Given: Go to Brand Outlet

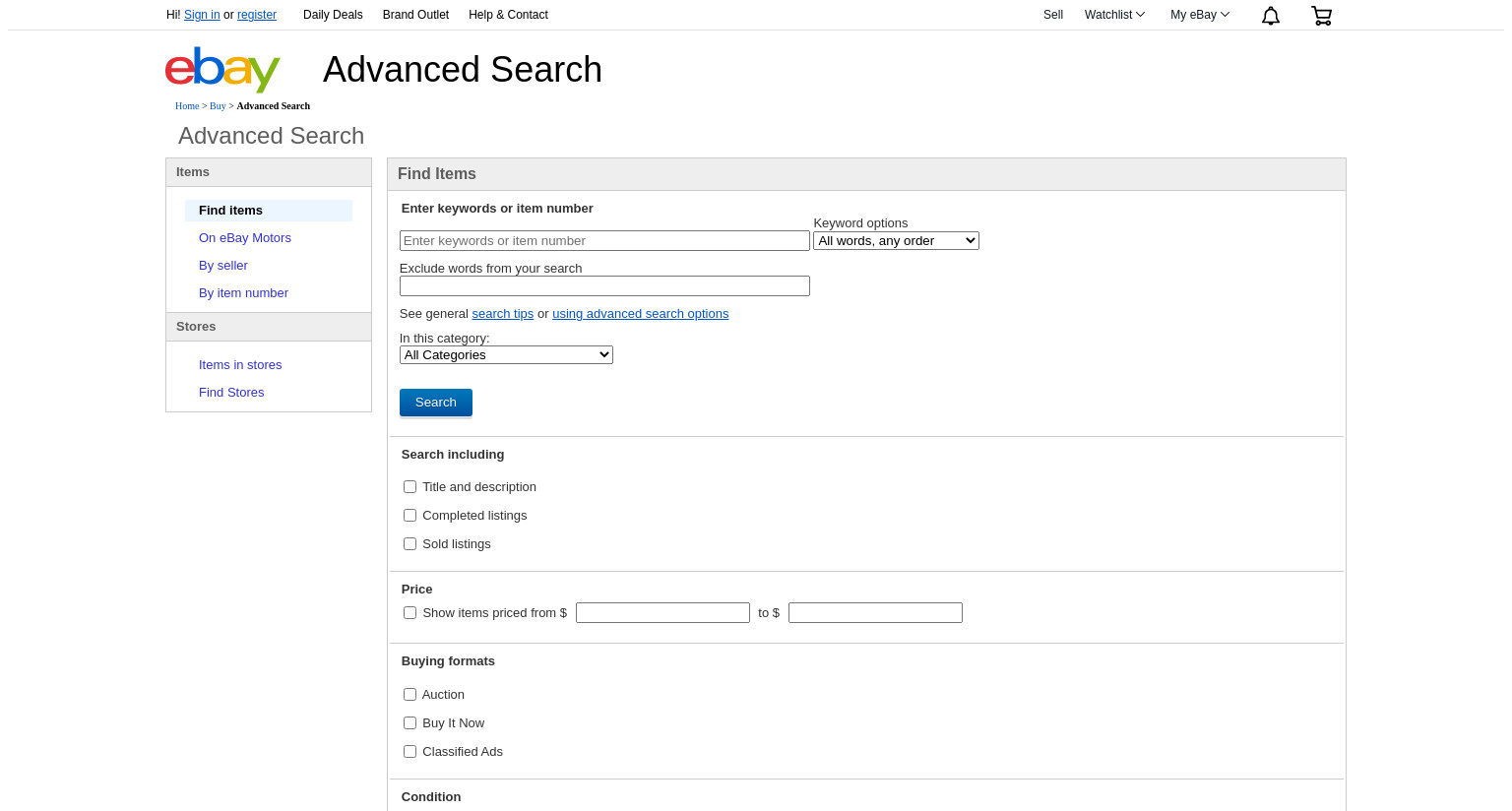Looking at the screenshot, I should point(415,15).
